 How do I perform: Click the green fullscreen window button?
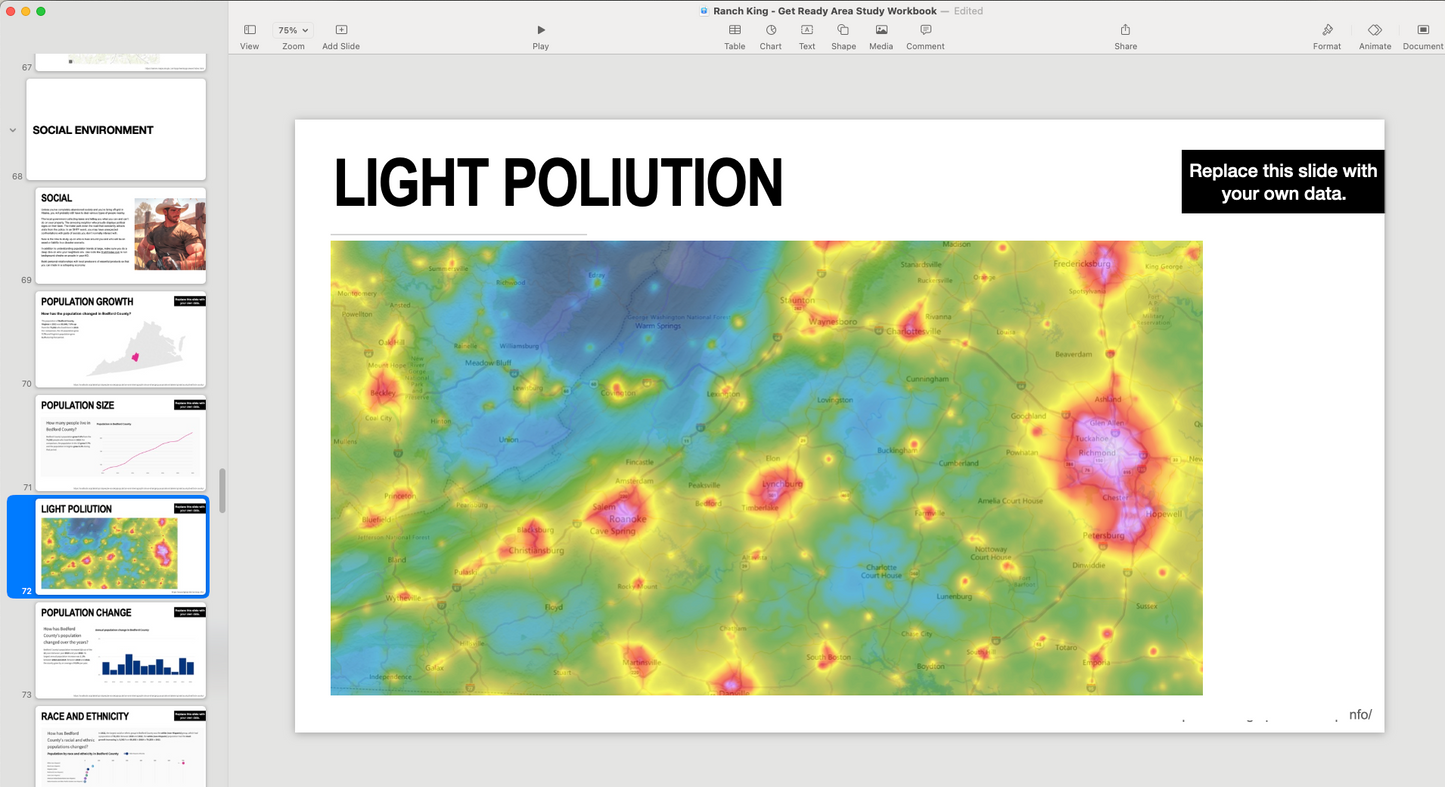click(41, 11)
